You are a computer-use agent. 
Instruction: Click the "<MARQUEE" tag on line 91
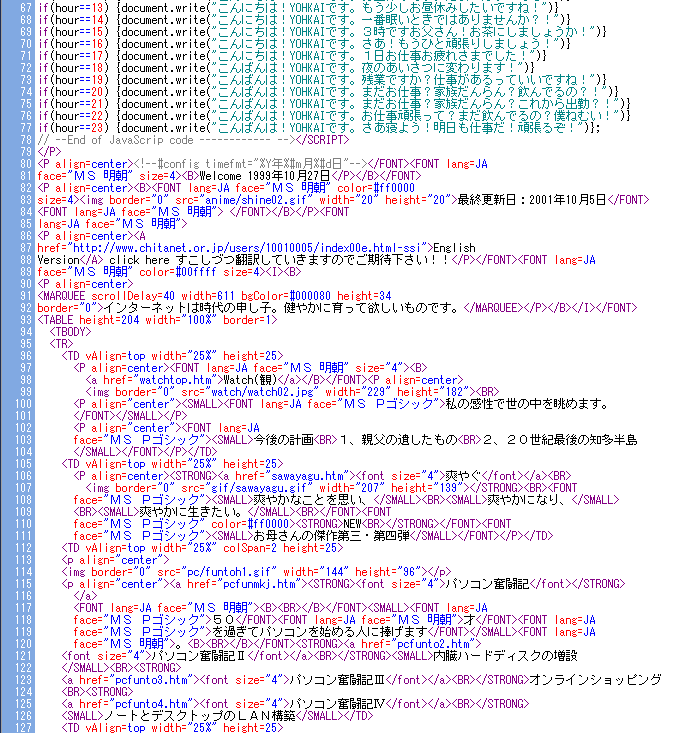coord(61,296)
